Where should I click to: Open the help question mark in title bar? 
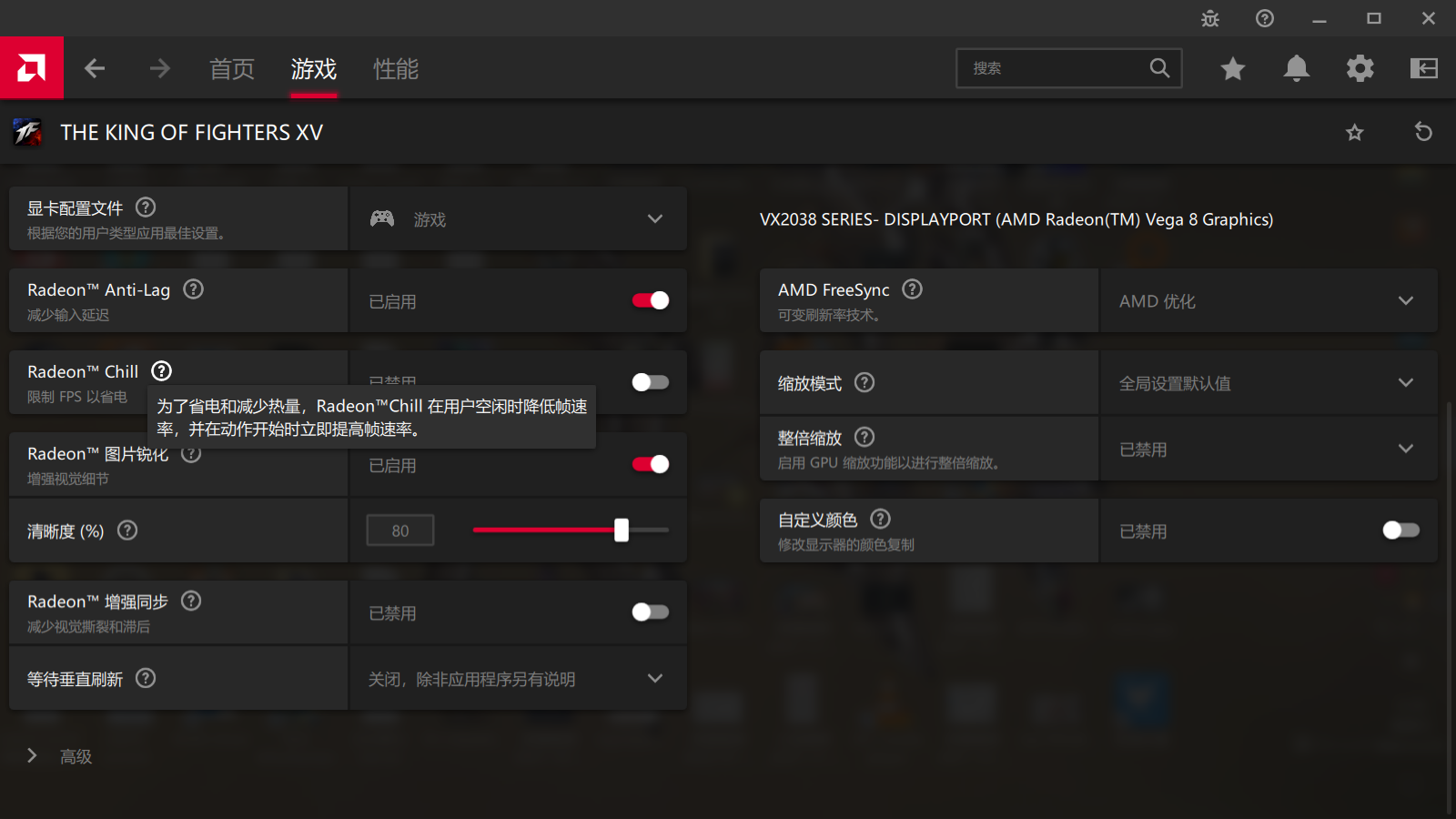point(1265,18)
